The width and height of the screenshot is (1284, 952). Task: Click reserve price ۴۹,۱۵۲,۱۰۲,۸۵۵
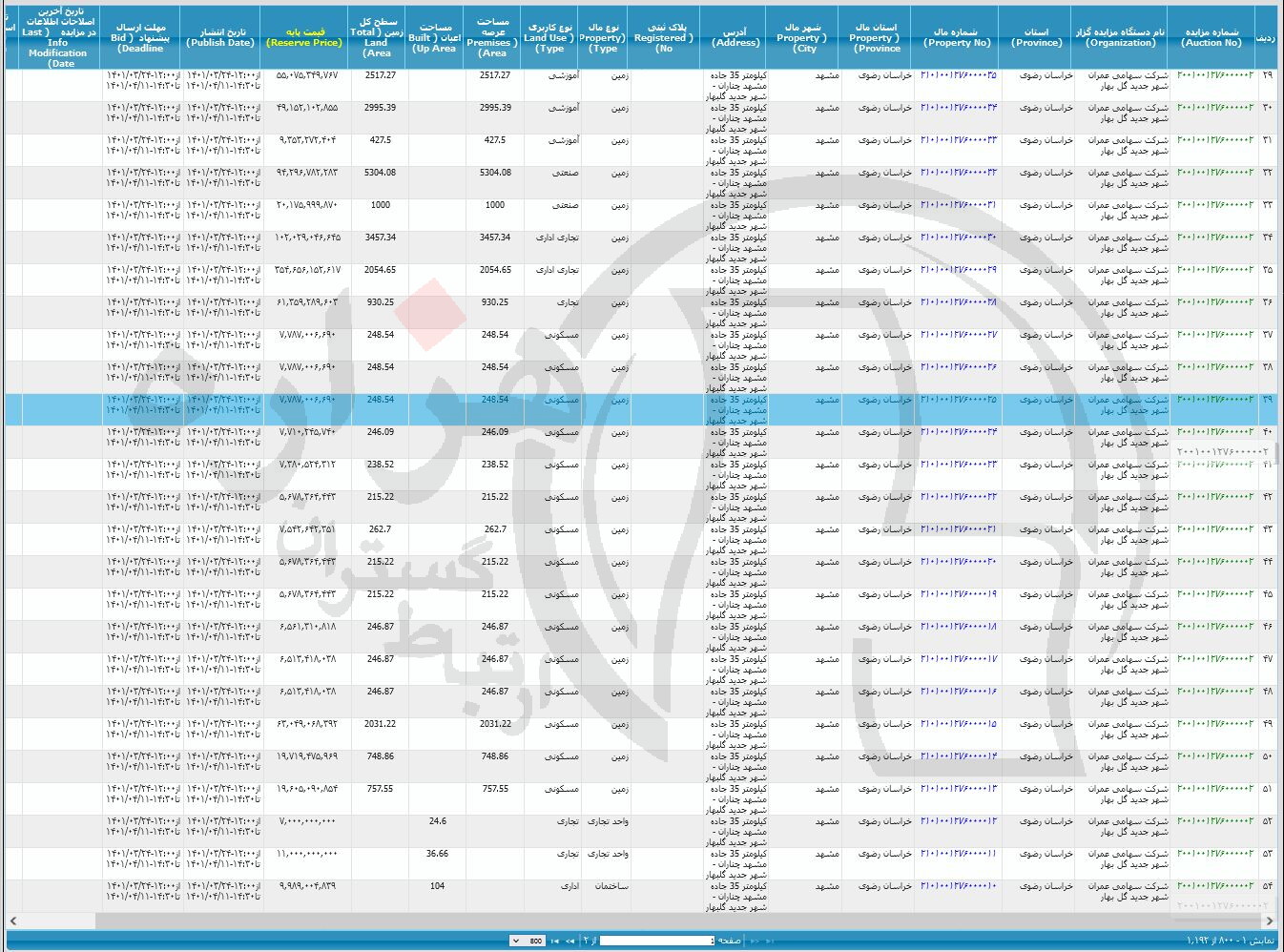point(307,108)
